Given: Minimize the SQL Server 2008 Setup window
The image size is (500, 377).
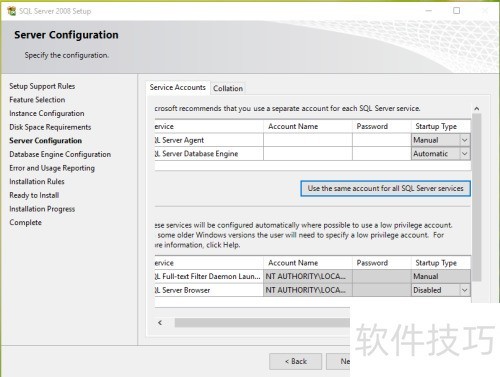Looking at the screenshot, I should point(429,11).
